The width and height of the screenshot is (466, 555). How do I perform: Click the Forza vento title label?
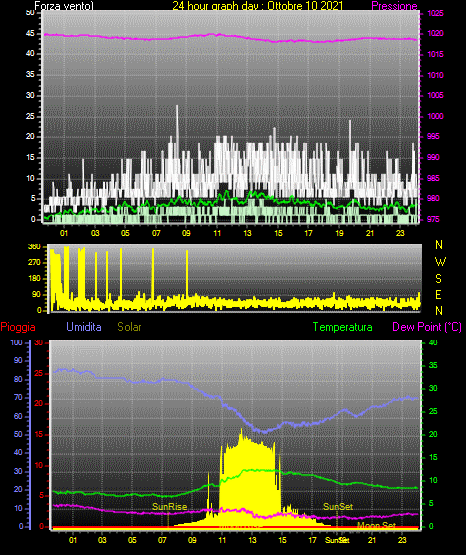click(x=64, y=6)
